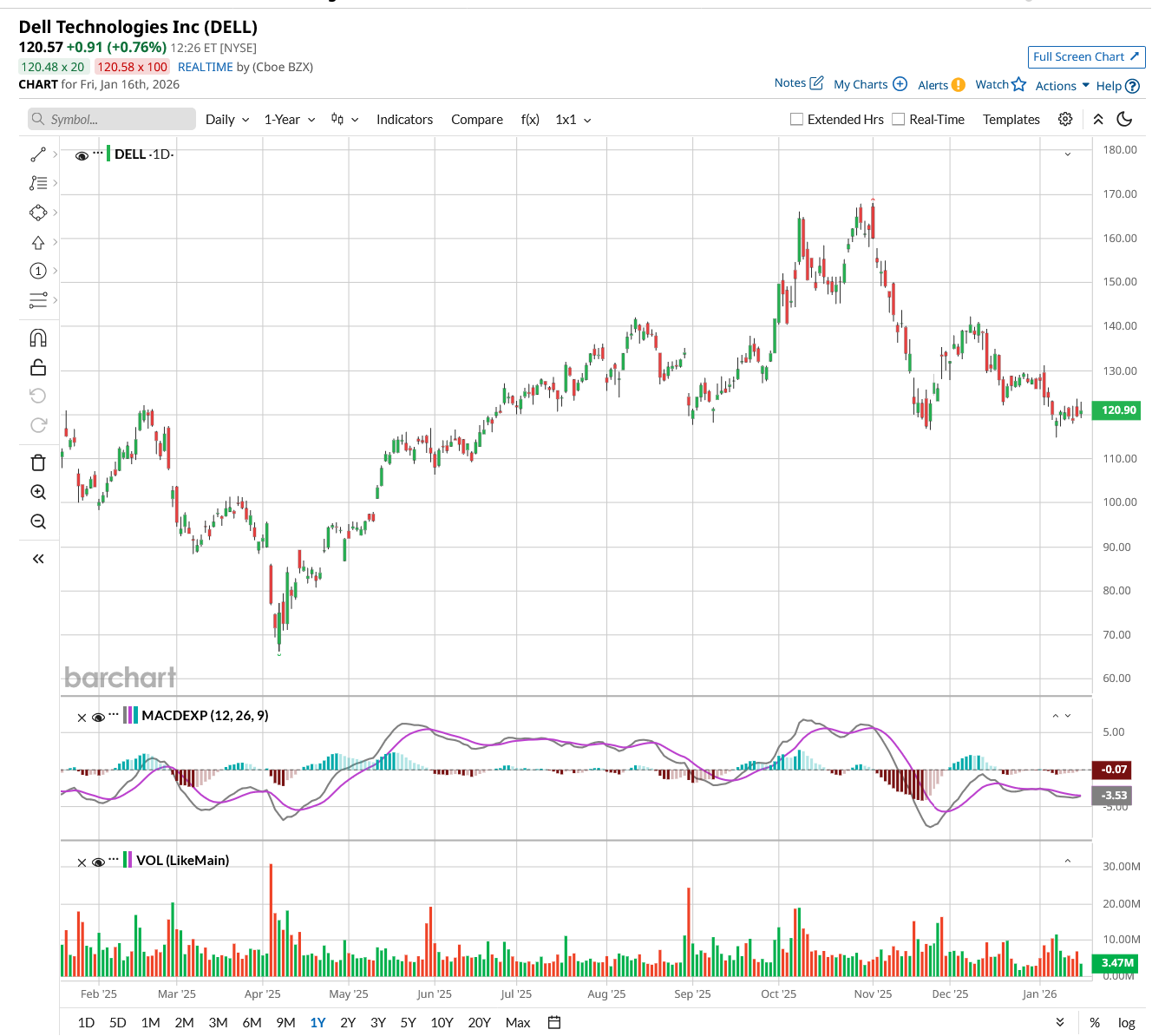The height and width of the screenshot is (1036, 1152).
Task: Click the zoom out magnifier icon
Action: (x=38, y=521)
